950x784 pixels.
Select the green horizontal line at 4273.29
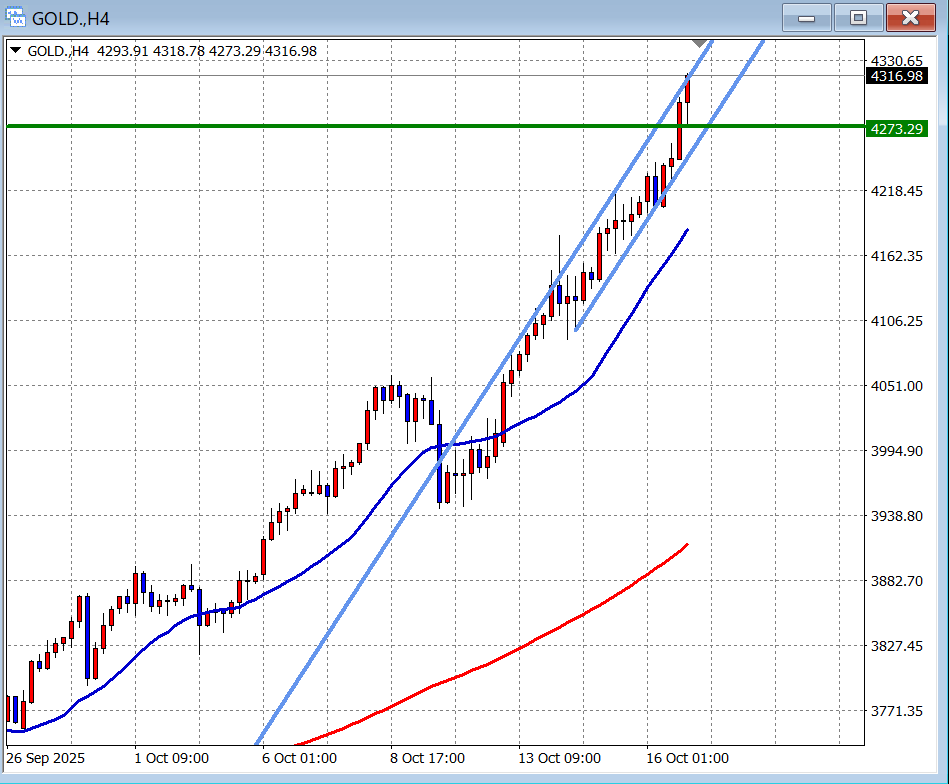click(x=300, y=126)
